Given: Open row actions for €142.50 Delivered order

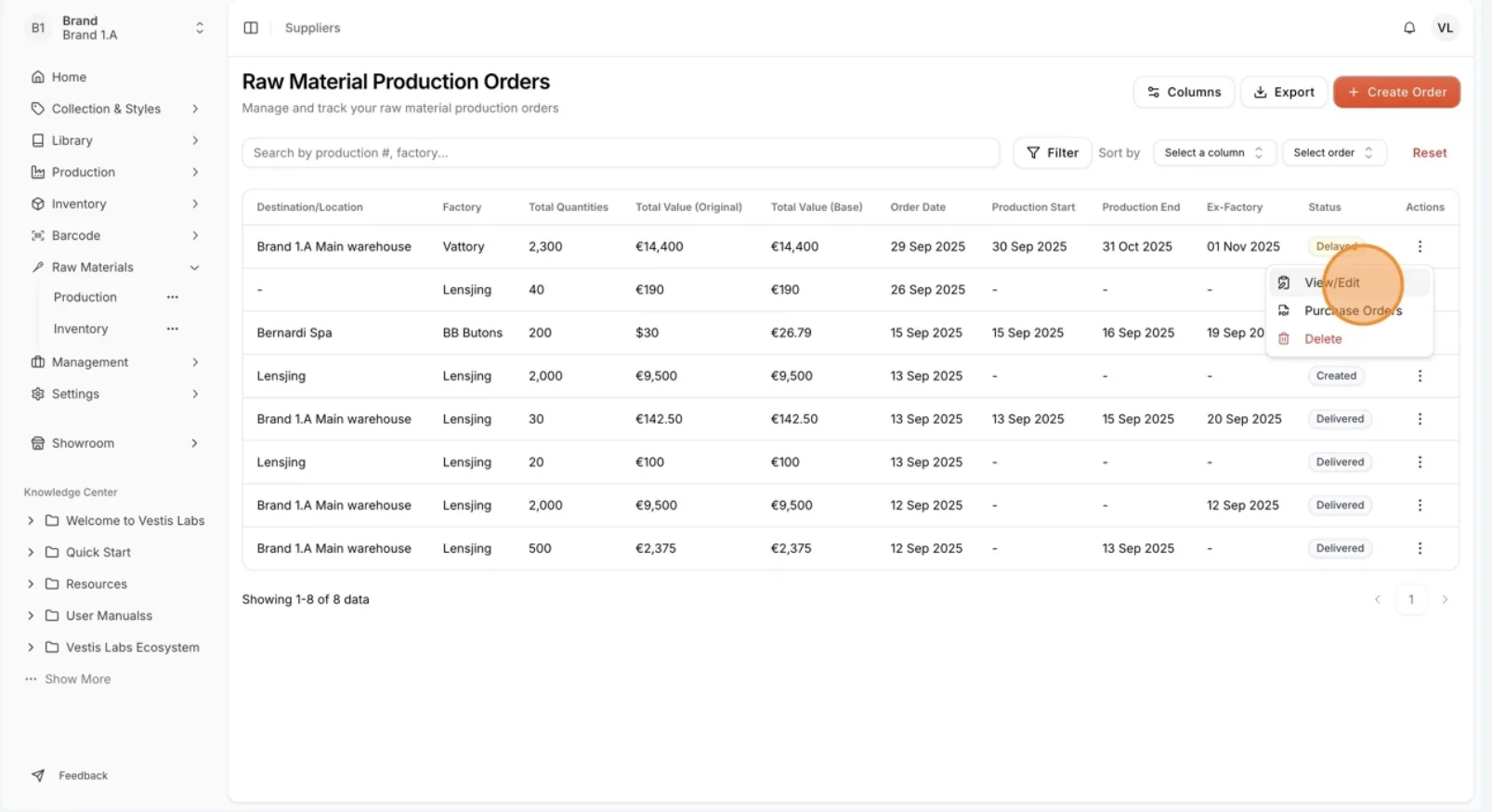Looking at the screenshot, I should click(1420, 419).
